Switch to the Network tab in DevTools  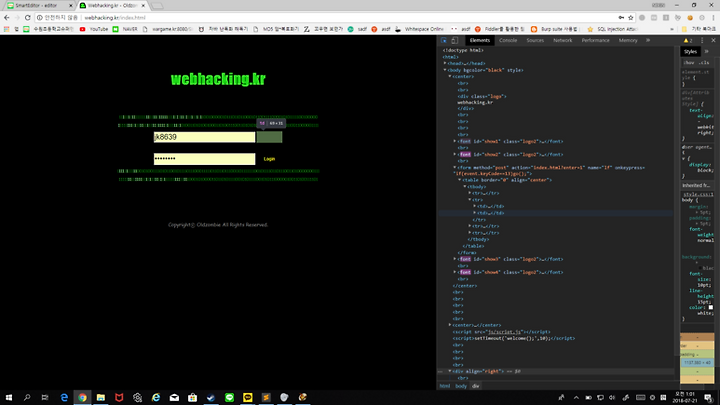pos(562,40)
